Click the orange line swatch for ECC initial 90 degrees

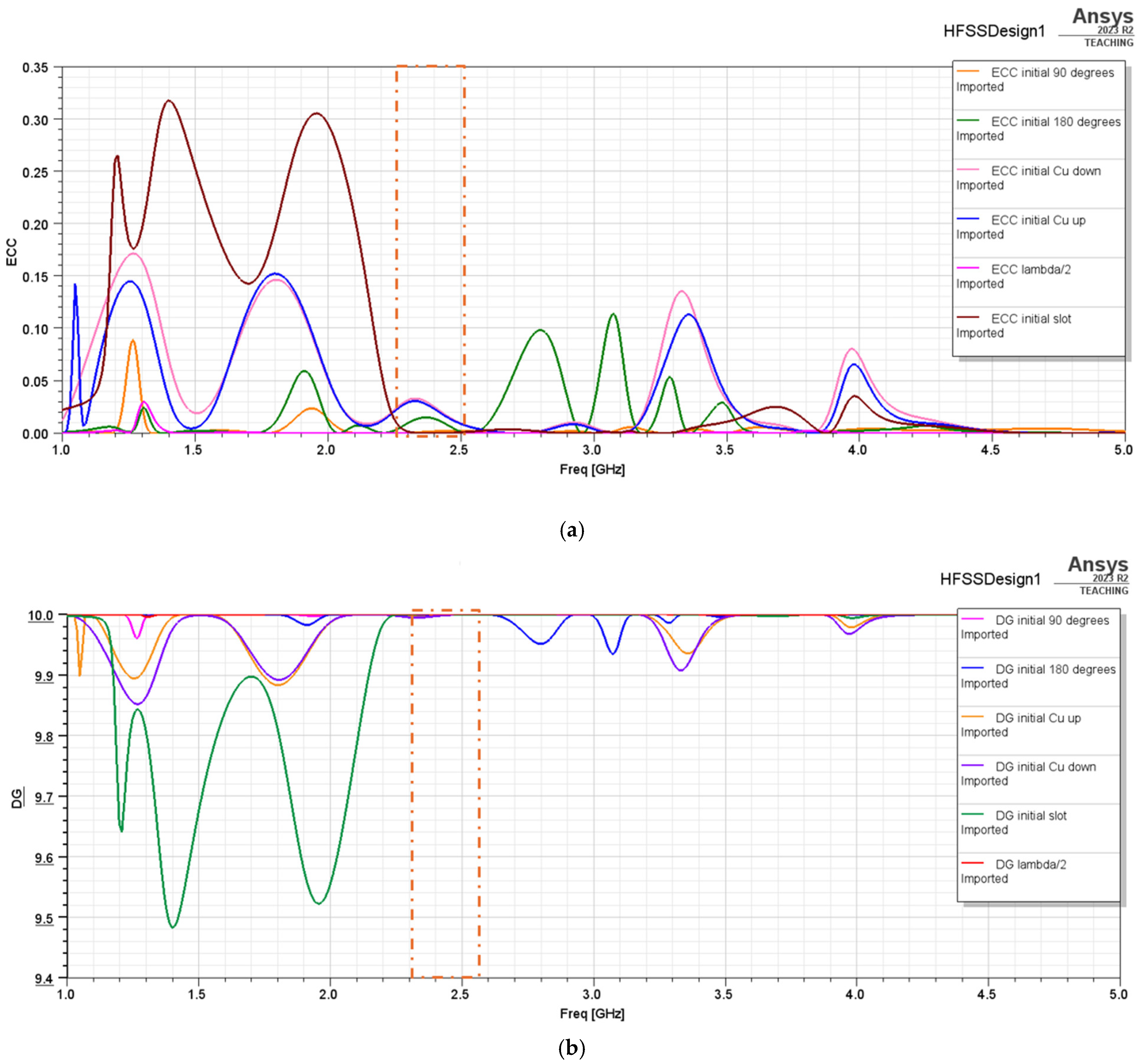(x=967, y=72)
